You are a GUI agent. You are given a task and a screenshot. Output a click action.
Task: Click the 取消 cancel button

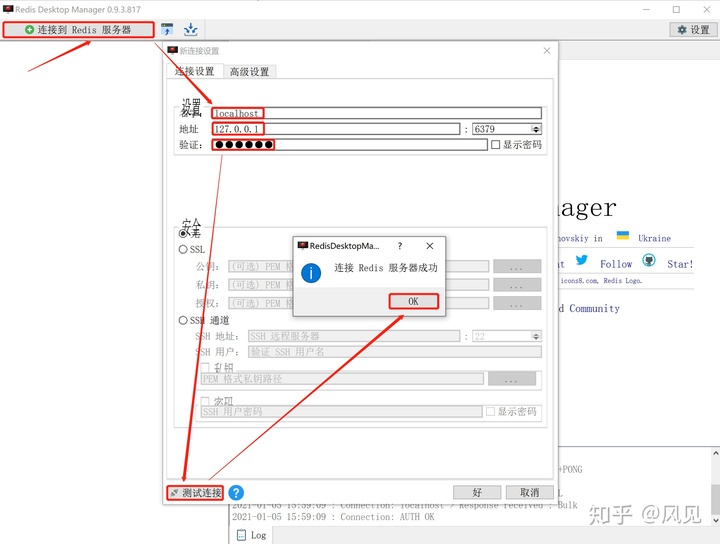pos(529,493)
